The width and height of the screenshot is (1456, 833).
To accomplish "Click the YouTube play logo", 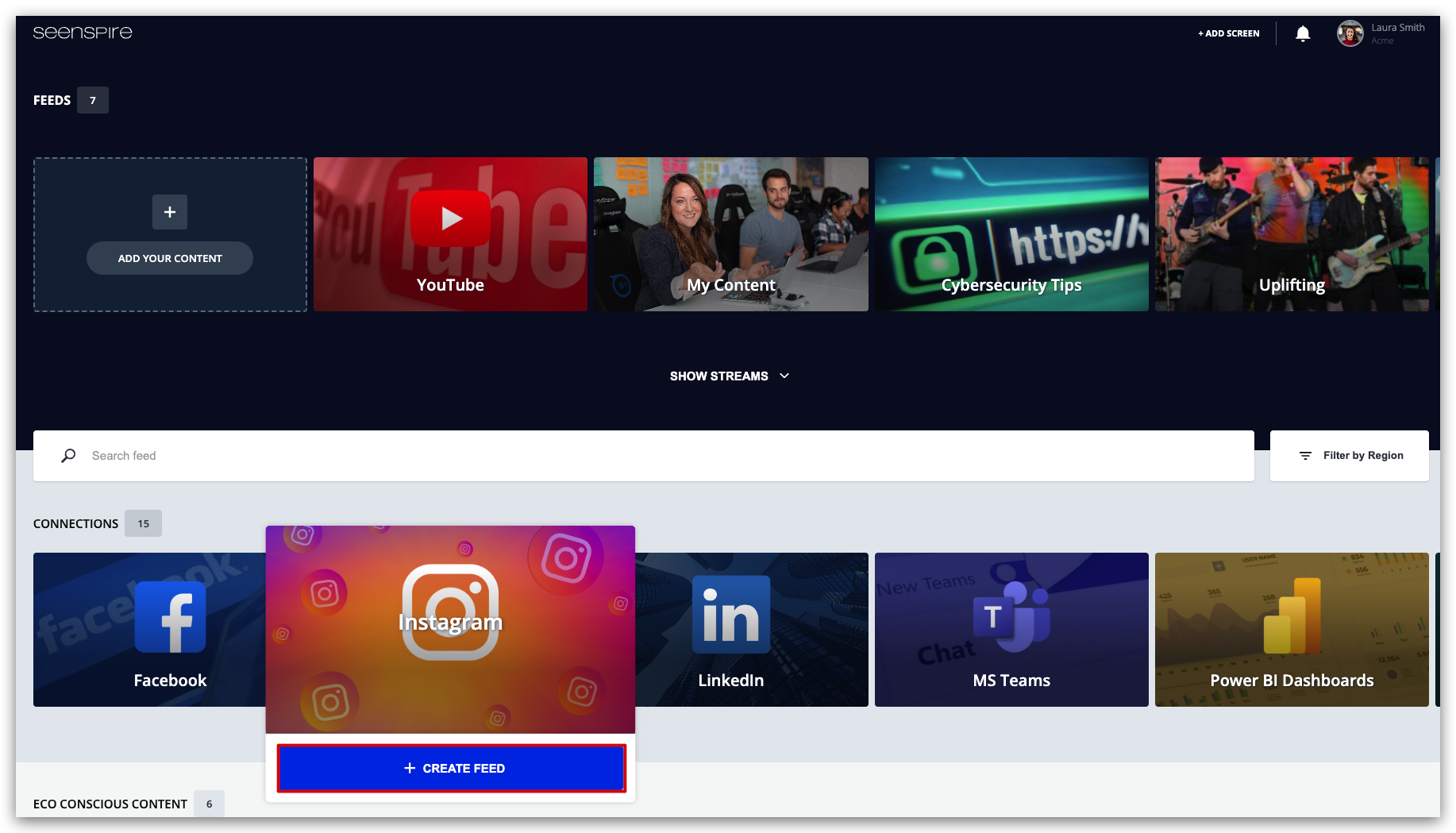I will click(x=450, y=218).
